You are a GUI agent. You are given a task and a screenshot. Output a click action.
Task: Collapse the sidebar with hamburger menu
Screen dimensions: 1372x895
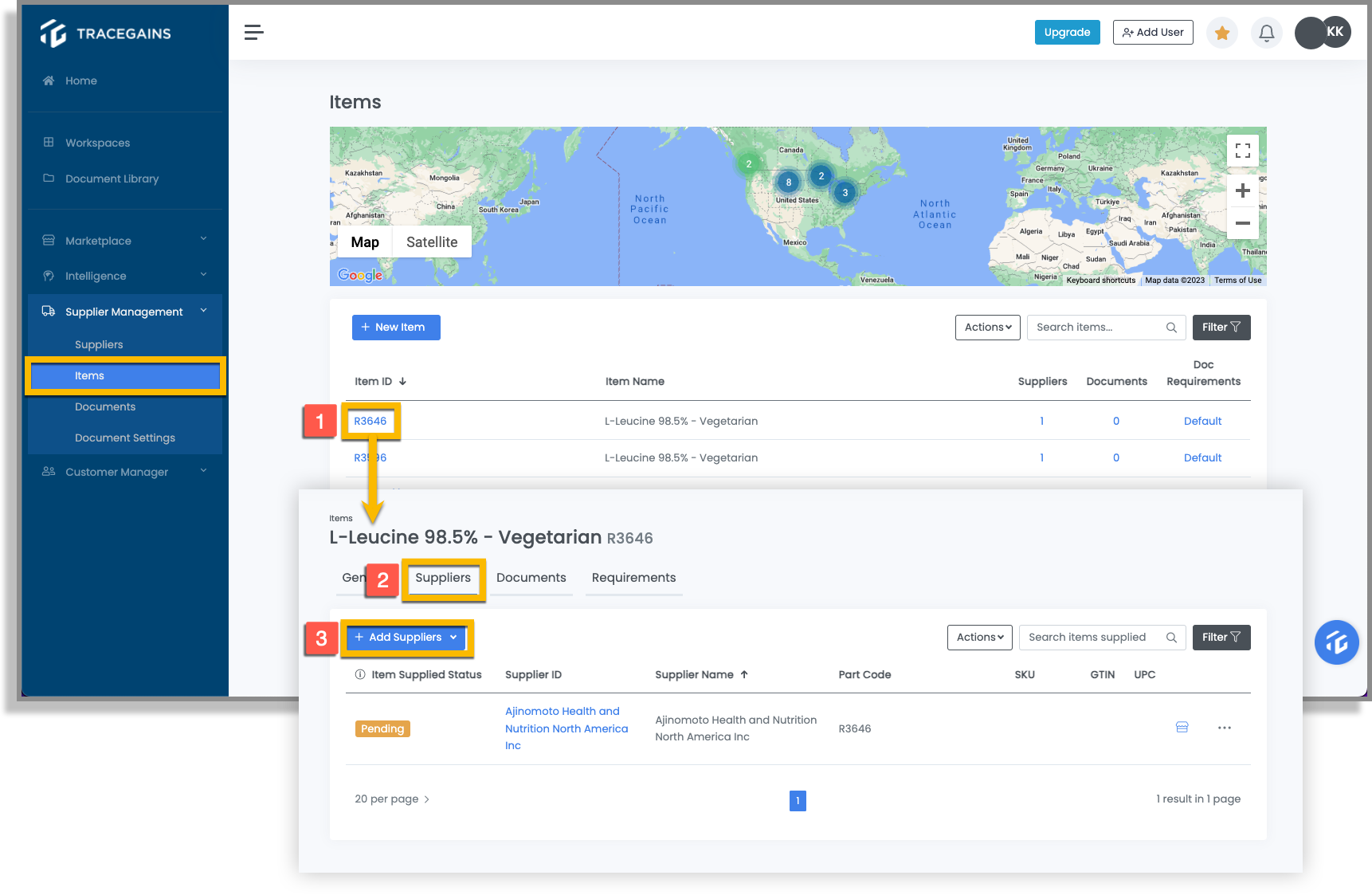coord(253,32)
